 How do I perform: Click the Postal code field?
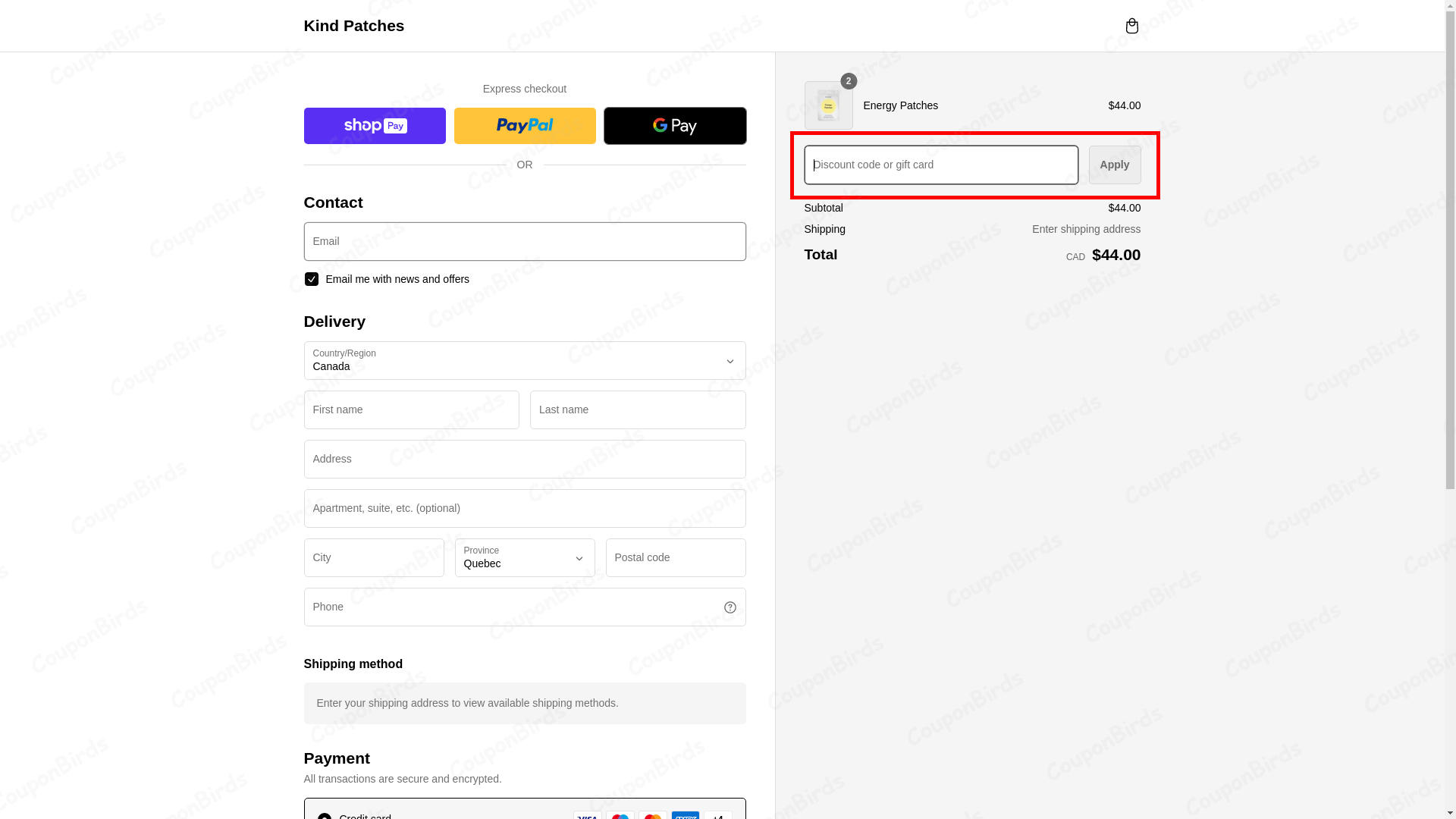675,558
